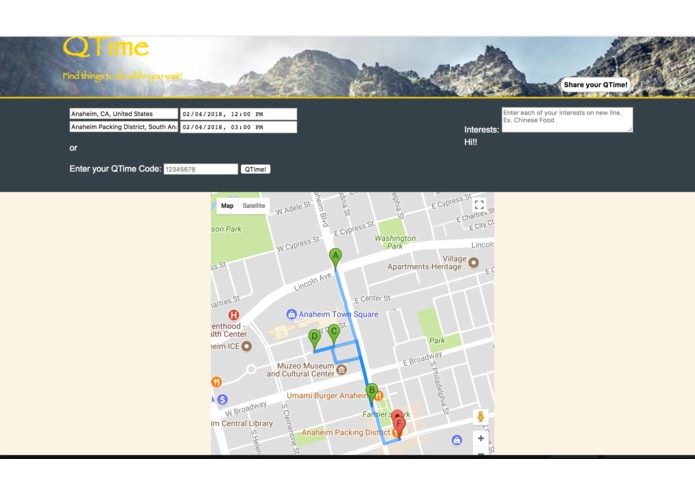Click the green map marker D
The width and height of the screenshot is (695, 494).
tap(314, 340)
